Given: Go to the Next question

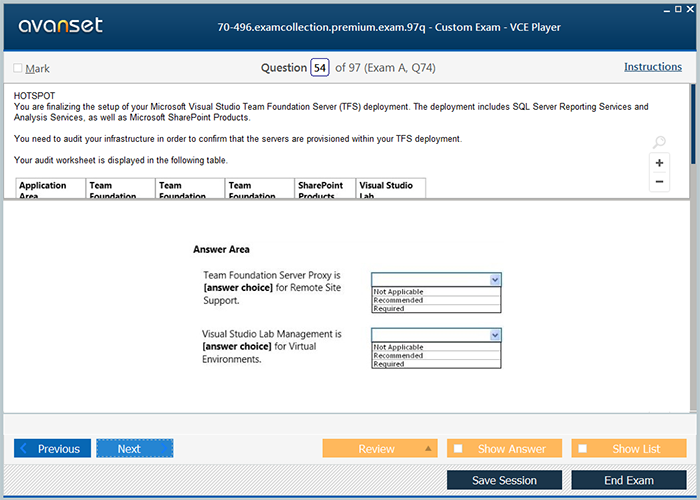Looking at the screenshot, I should (135, 448).
